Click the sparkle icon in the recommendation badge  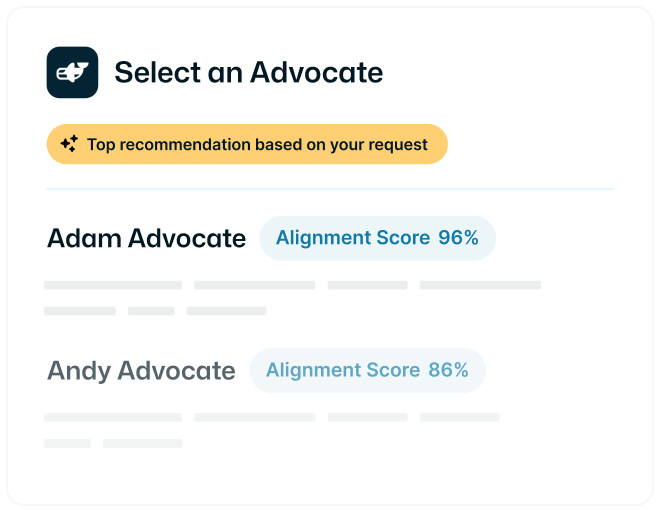point(69,144)
